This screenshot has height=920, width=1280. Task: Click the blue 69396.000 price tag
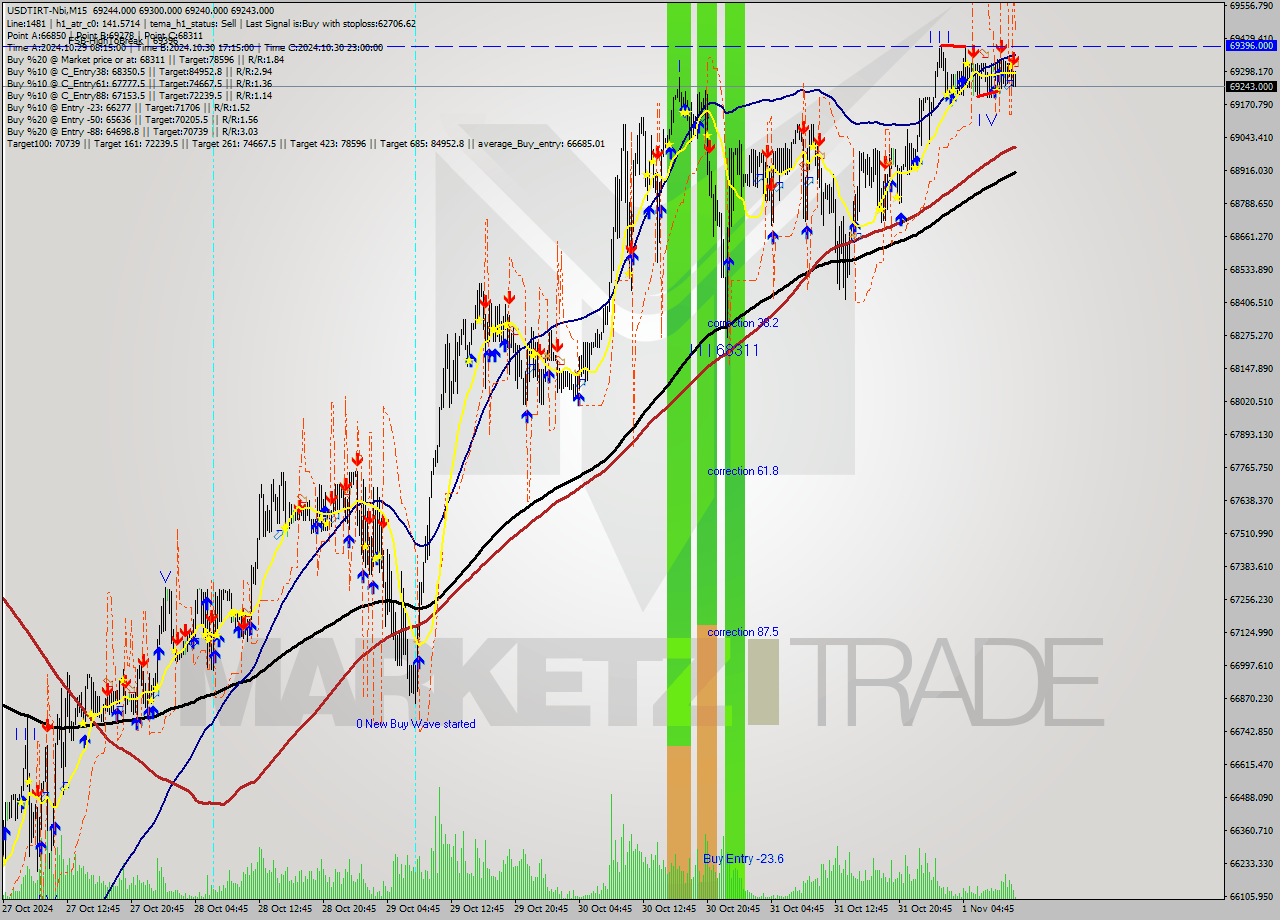[x=1251, y=45]
